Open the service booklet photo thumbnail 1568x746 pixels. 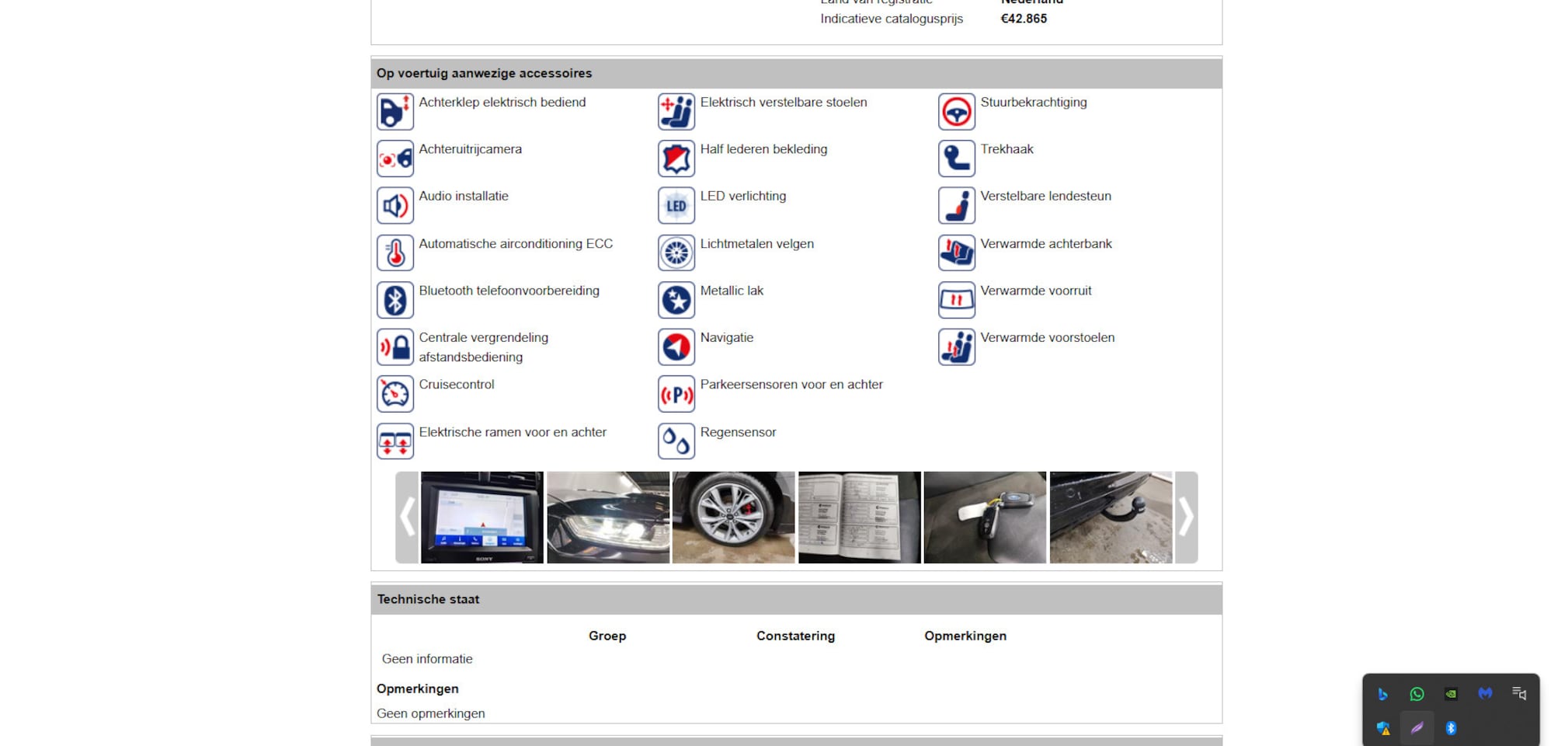point(859,517)
